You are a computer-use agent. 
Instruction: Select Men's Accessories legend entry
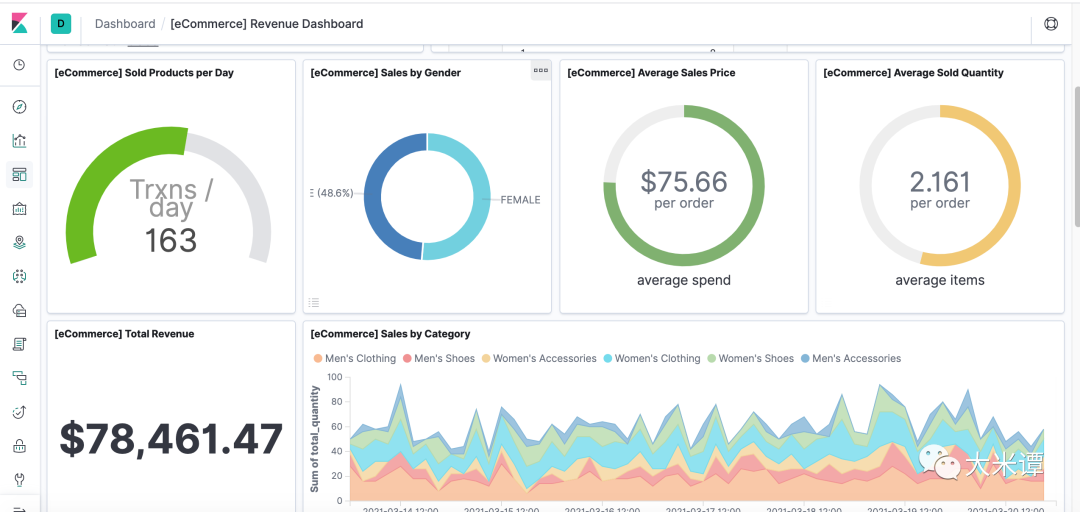click(851, 358)
